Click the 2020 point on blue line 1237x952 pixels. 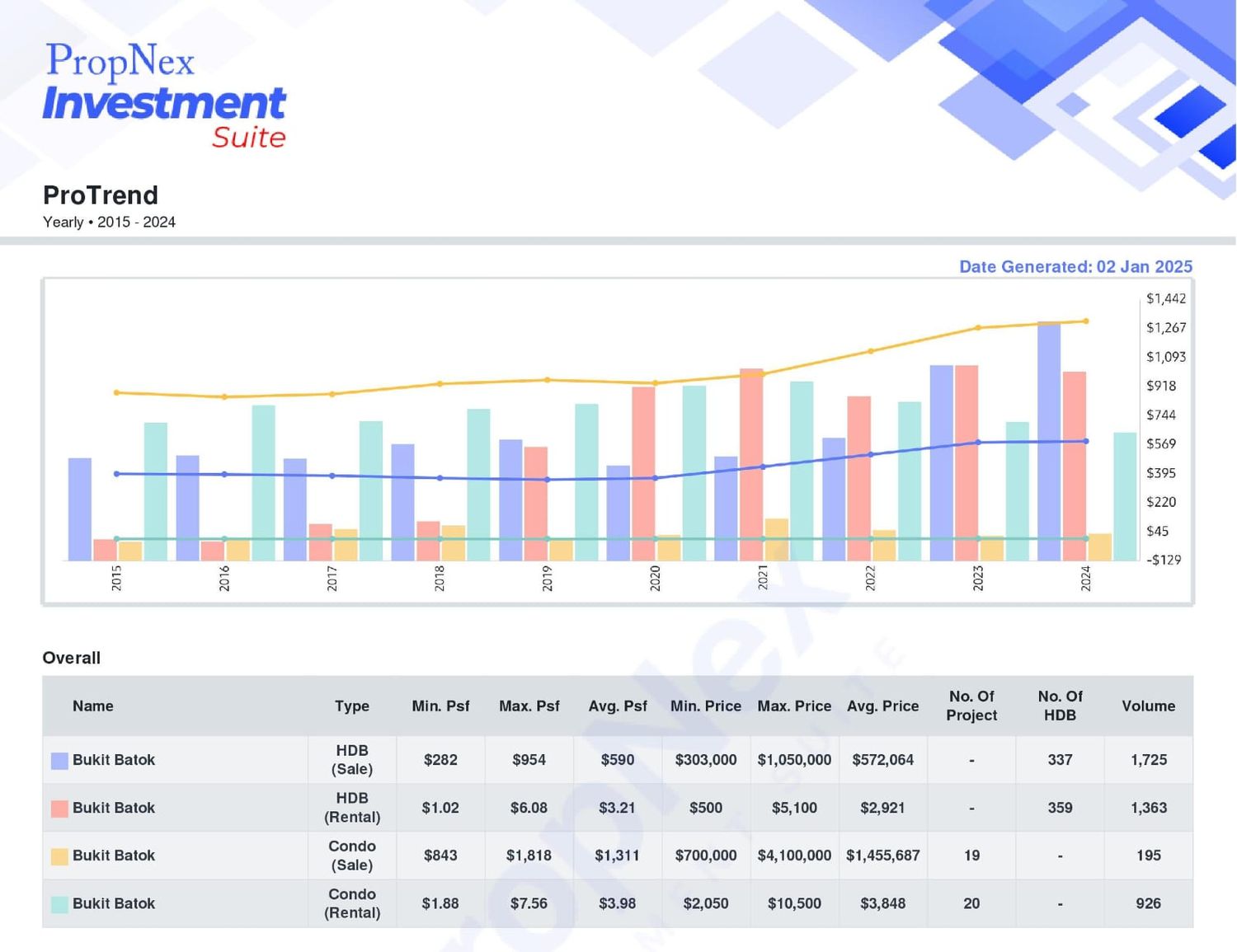click(655, 478)
